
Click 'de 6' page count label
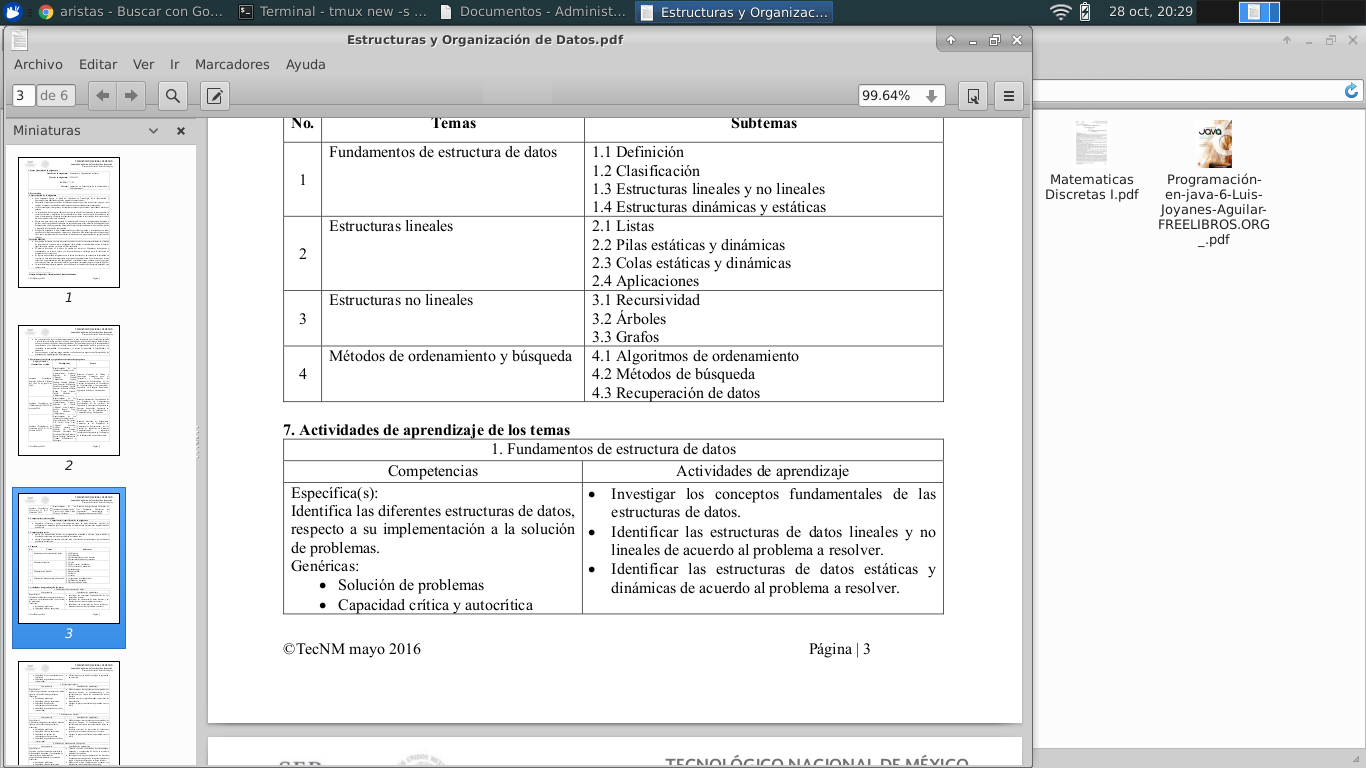click(54, 96)
